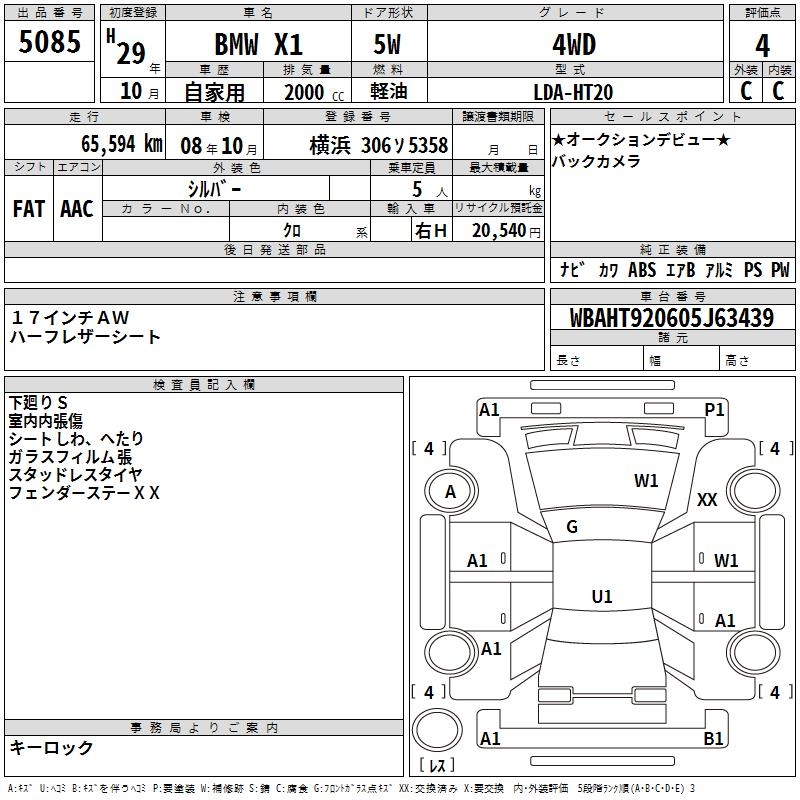Screen dimensions: 800x800
Task: Click the inspection expiry 08年10月
Action: (x=218, y=146)
